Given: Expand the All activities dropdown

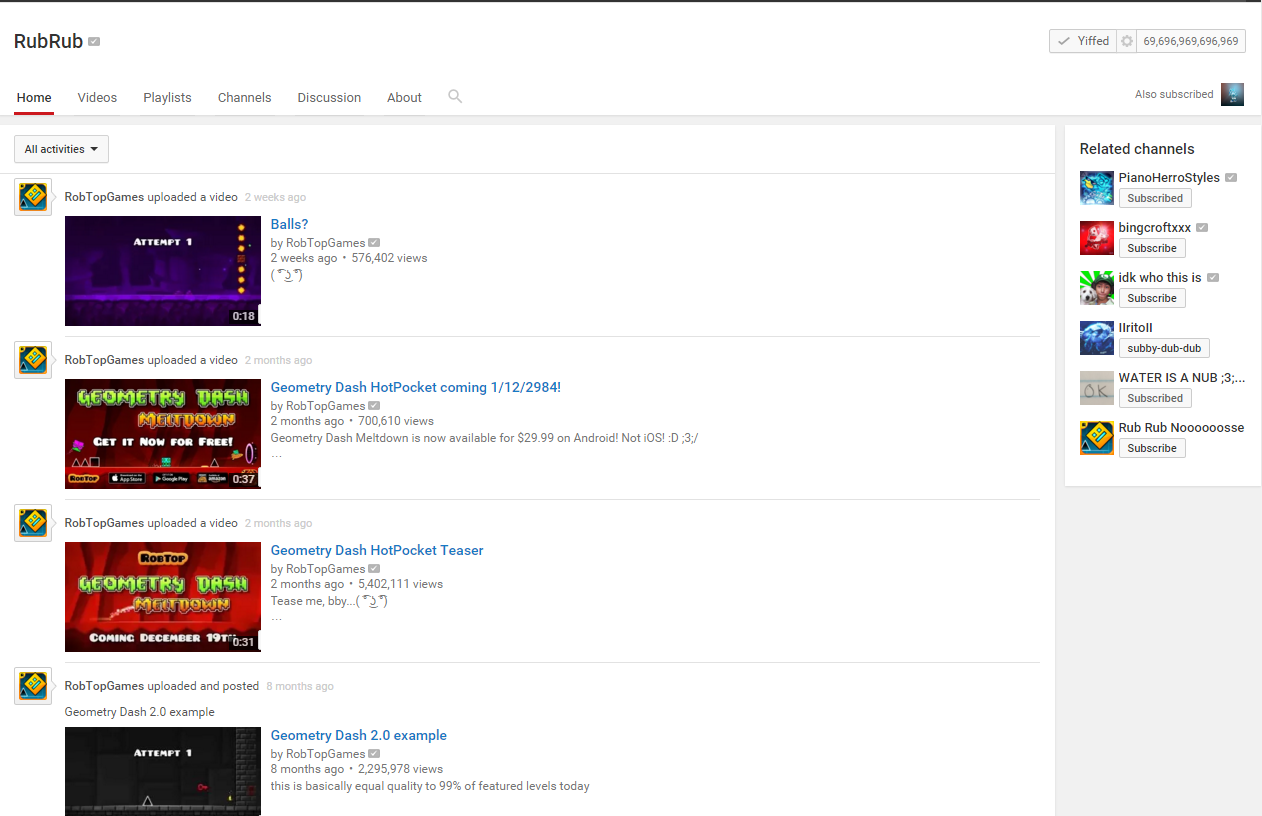Looking at the screenshot, I should [x=61, y=149].
